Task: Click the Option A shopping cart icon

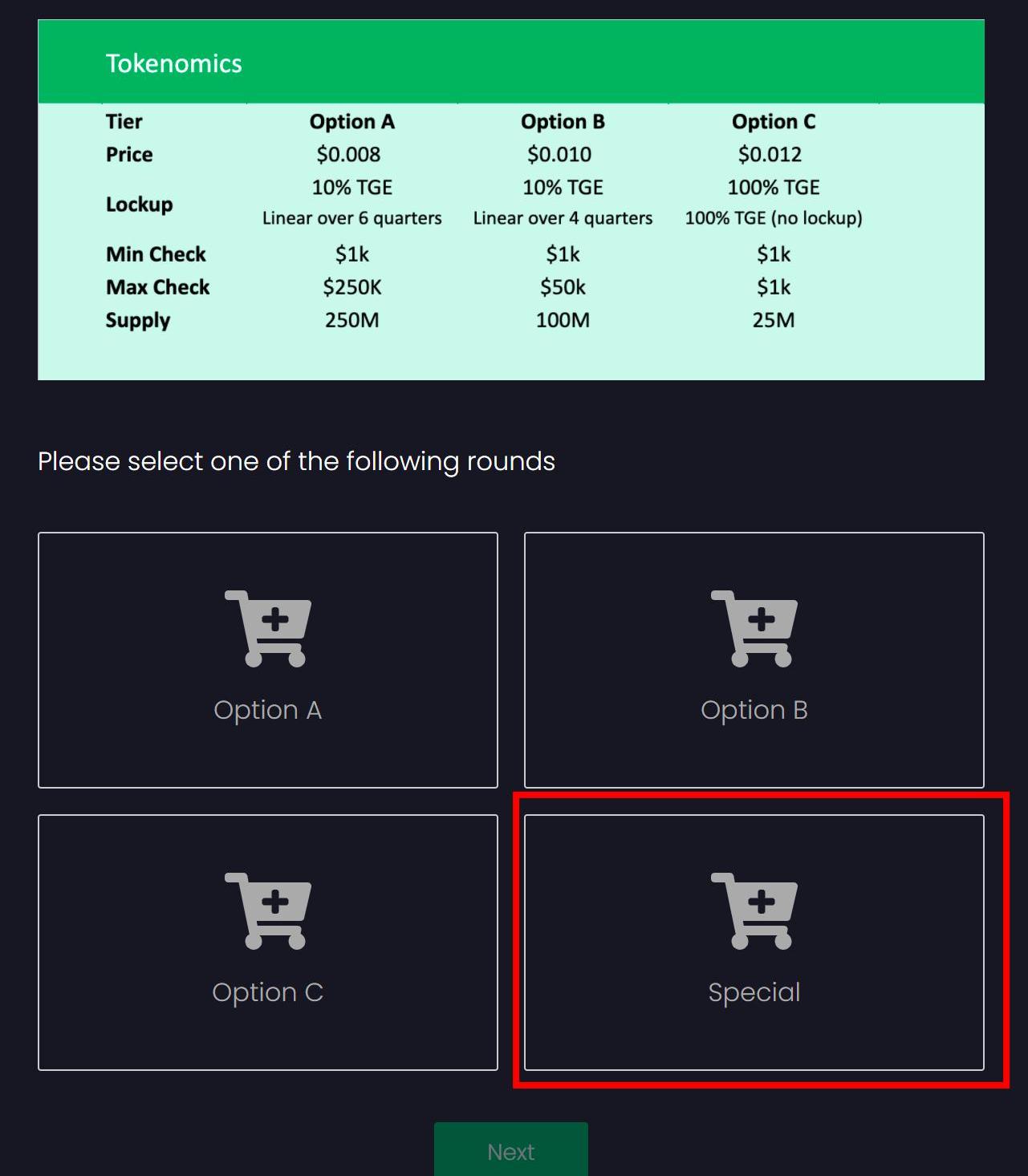Action: pos(268,629)
